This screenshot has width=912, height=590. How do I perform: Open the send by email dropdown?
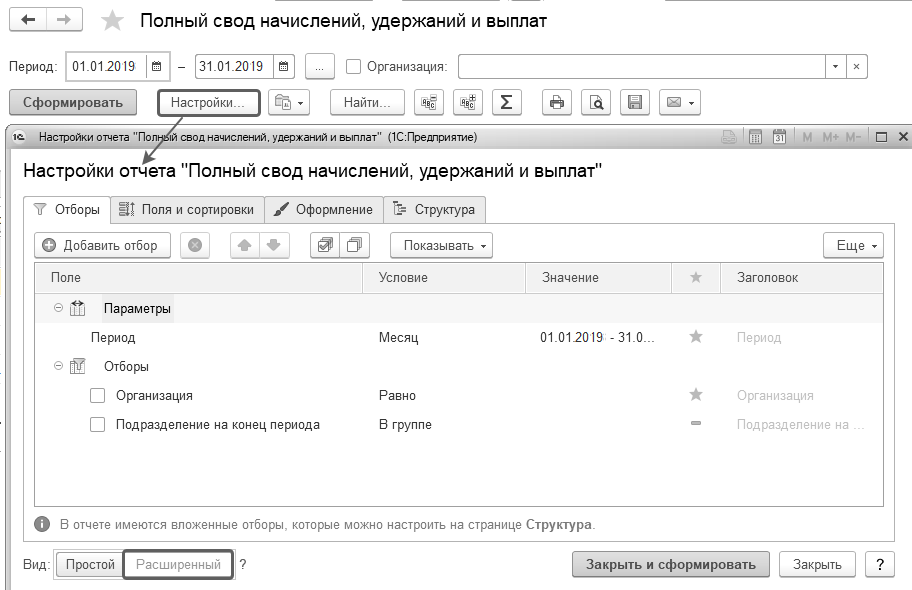(x=680, y=102)
